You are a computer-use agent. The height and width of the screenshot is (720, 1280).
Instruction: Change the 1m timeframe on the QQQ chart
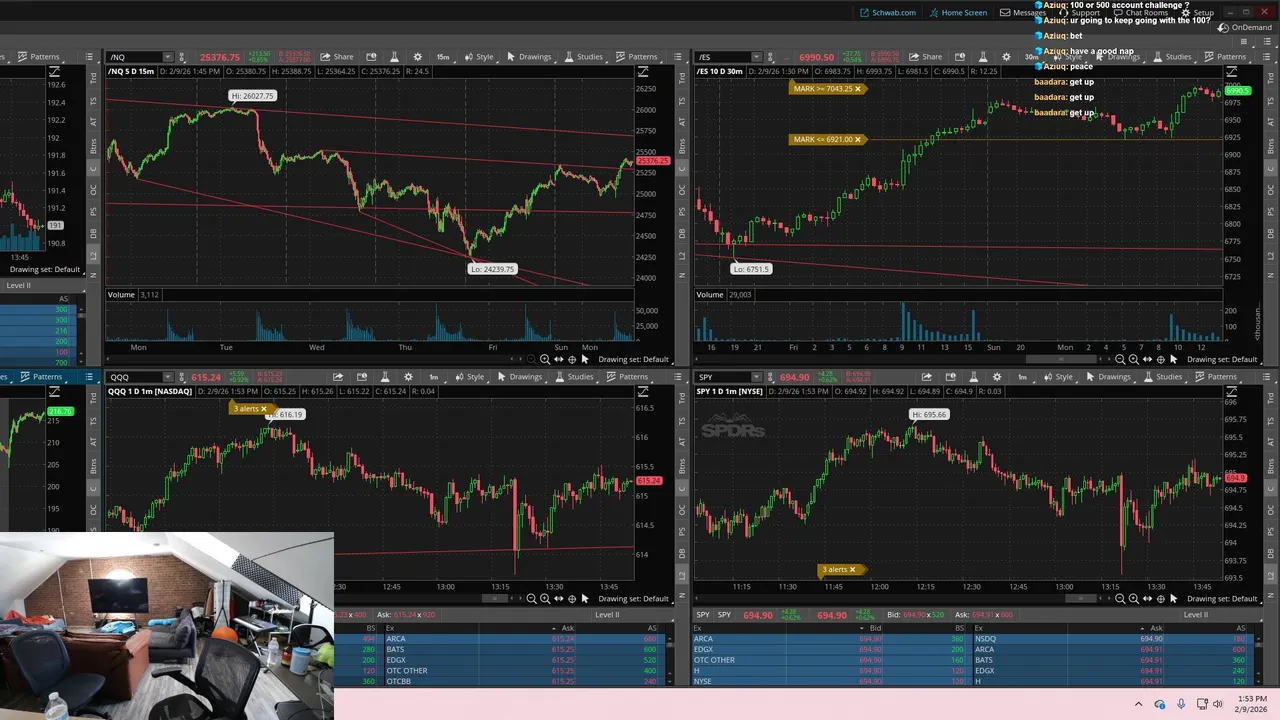[434, 377]
